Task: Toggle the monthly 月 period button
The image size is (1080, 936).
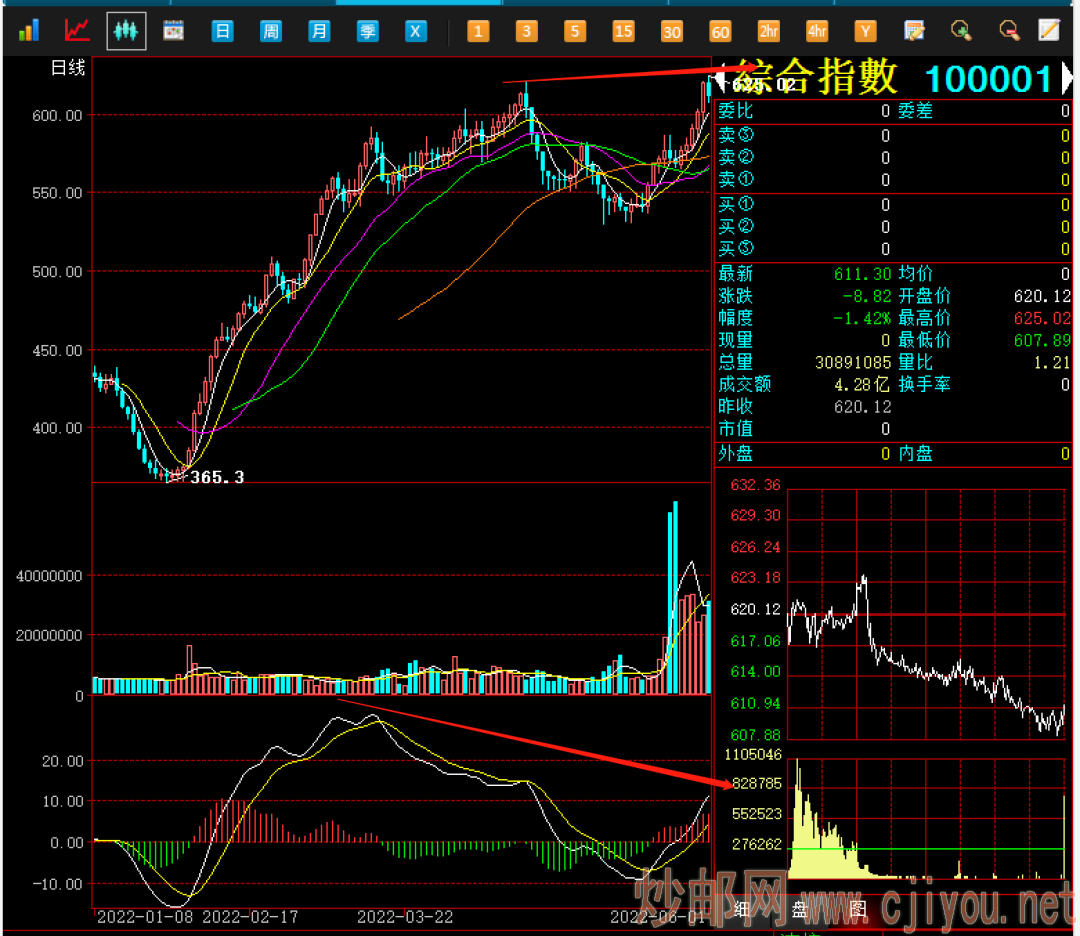Action: (319, 31)
